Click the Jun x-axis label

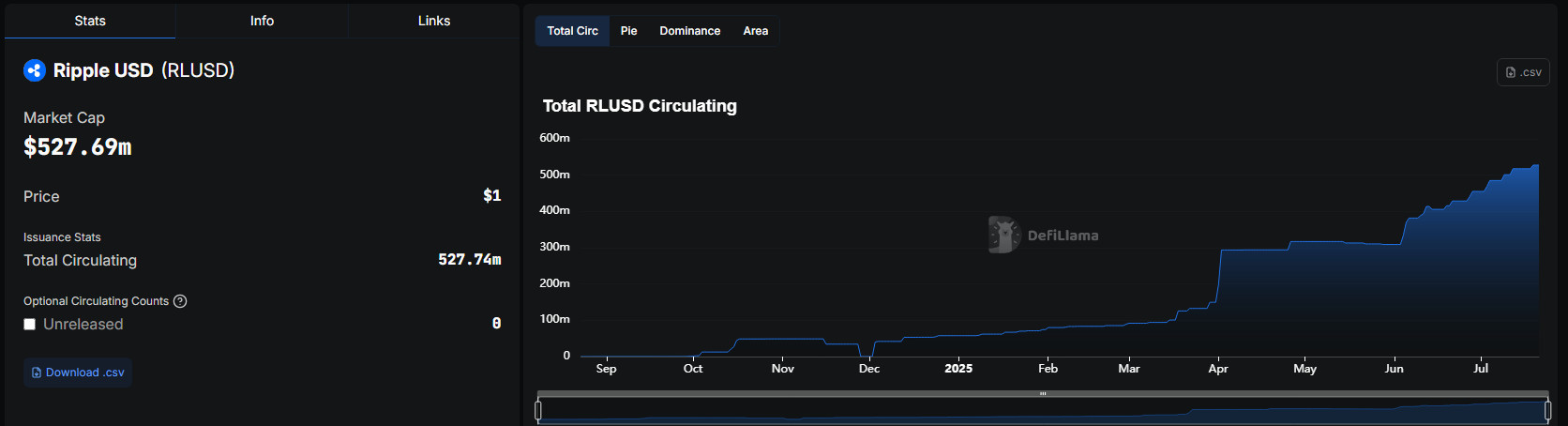point(1395,369)
